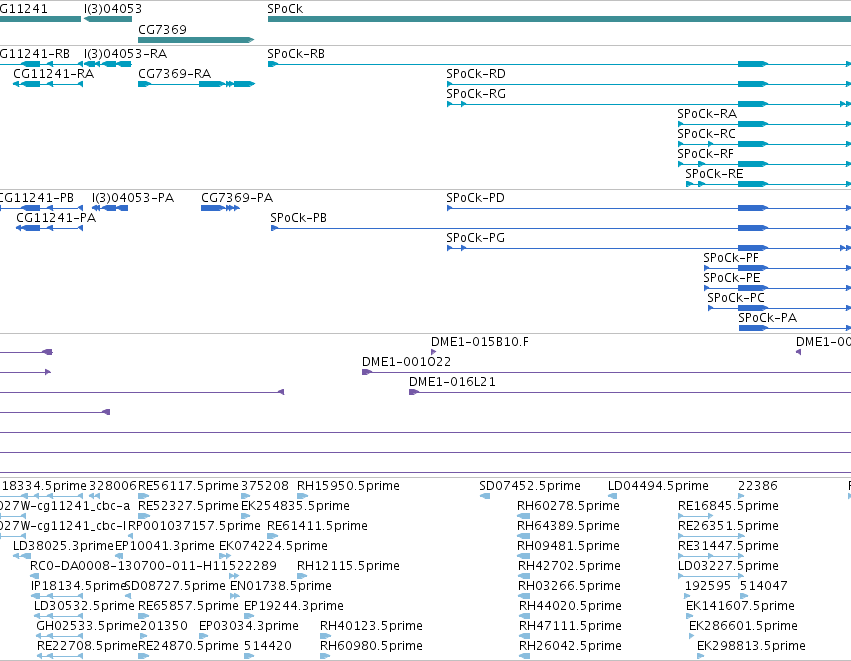Click EST label 22386
Viewport: 851px width, 661px height.
[758, 486]
